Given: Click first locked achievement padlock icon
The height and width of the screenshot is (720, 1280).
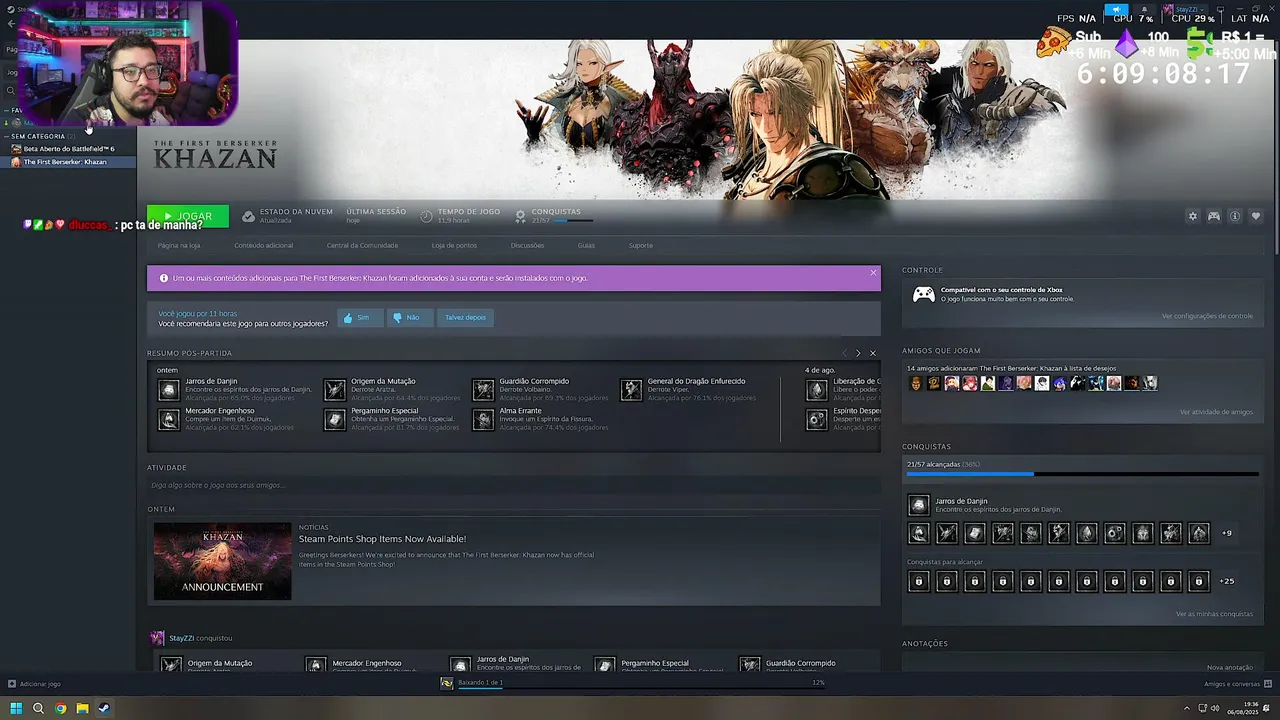Looking at the screenshot, I should click(x=918, y=581).
